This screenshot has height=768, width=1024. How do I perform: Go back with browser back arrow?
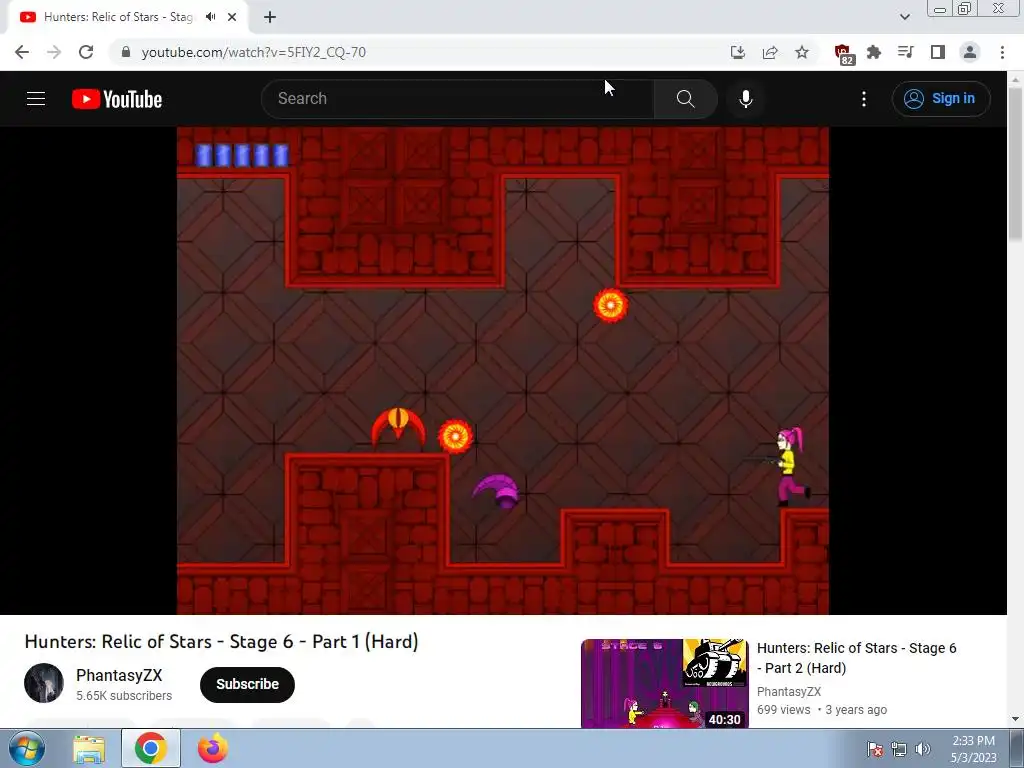click(x=22, y=52)
